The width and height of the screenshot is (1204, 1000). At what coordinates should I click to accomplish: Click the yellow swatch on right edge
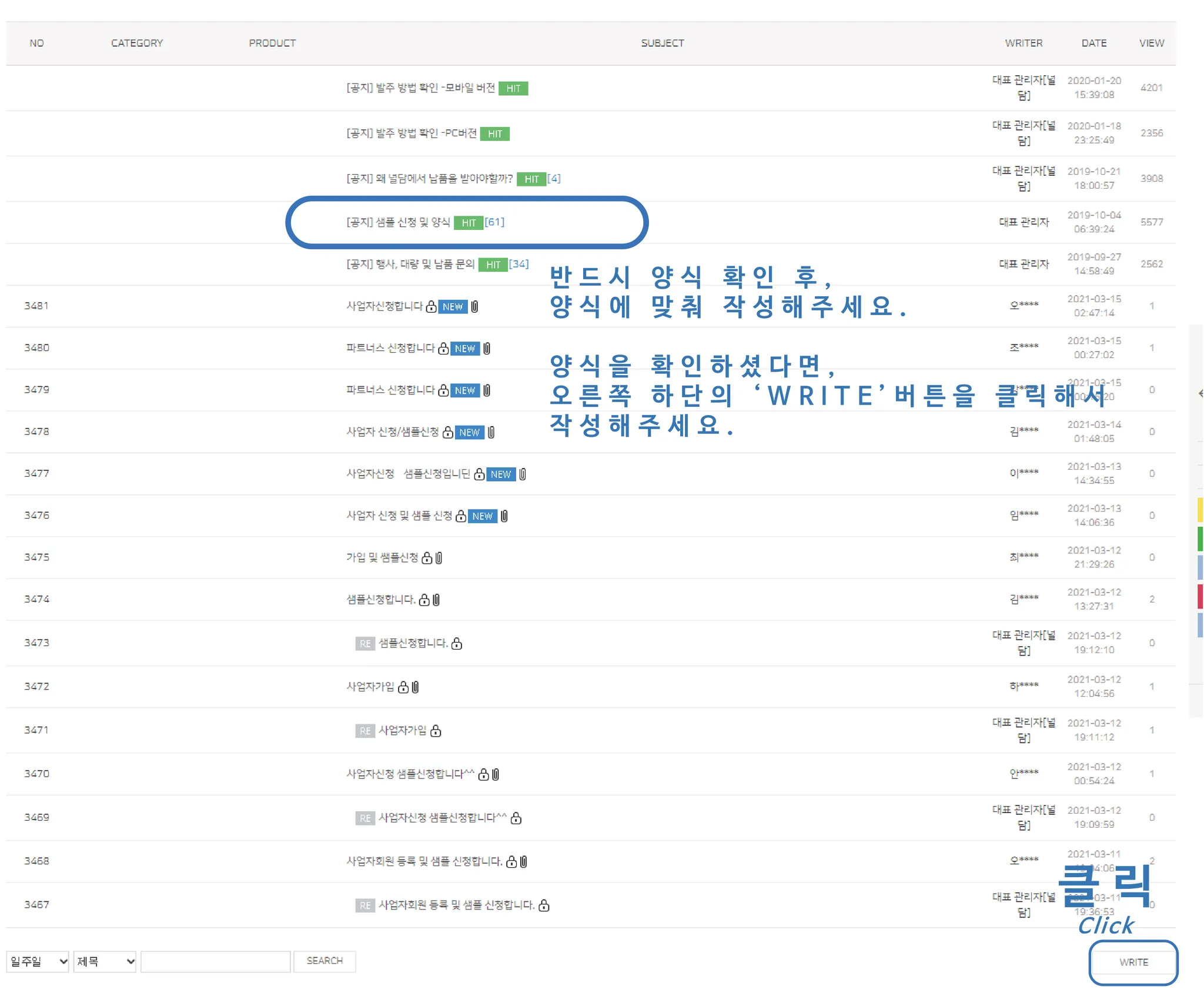point(1200,510)
